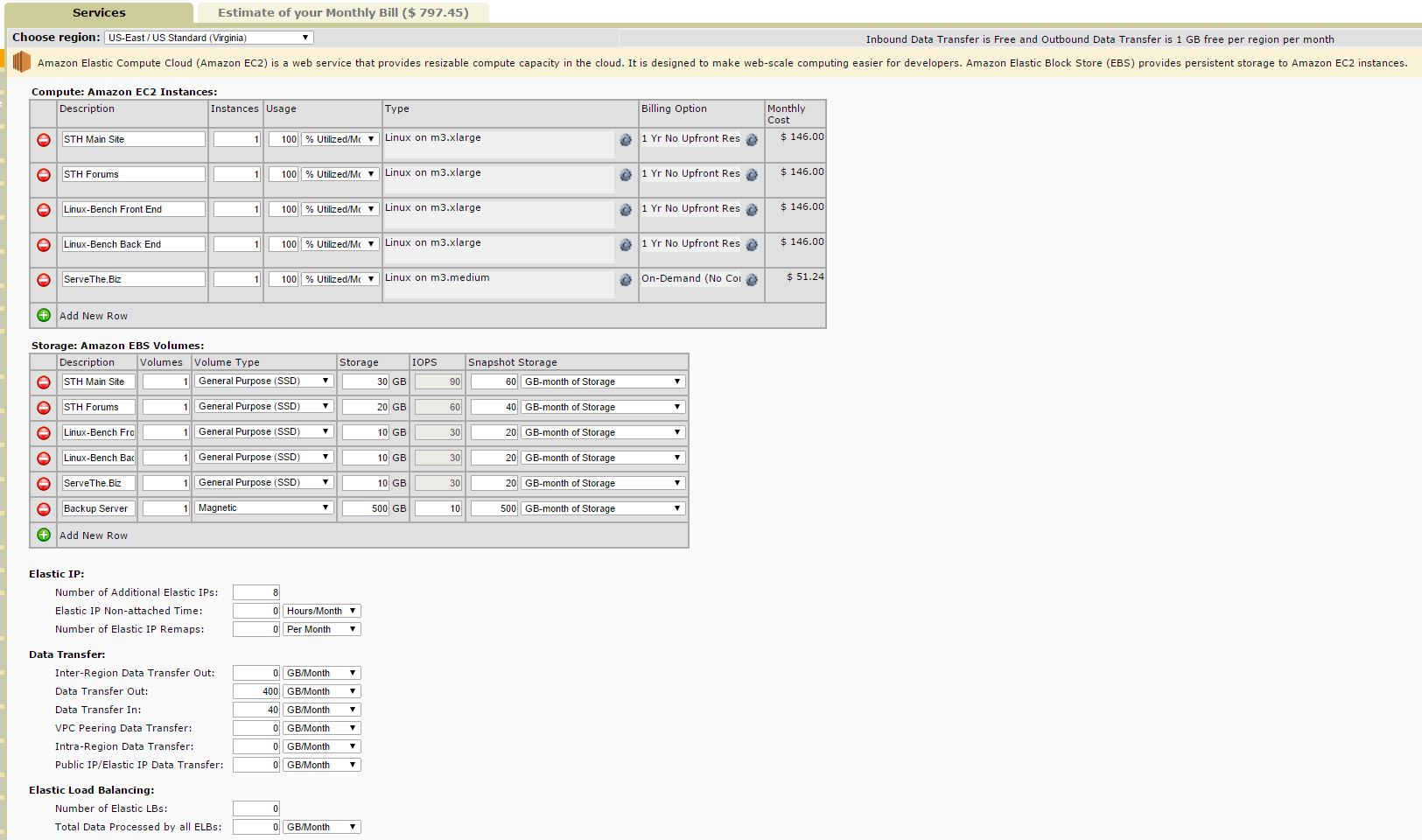This screenshot has height=840, width=1422.
Task: Switch to the Services tab
Action: click(99, 13)
